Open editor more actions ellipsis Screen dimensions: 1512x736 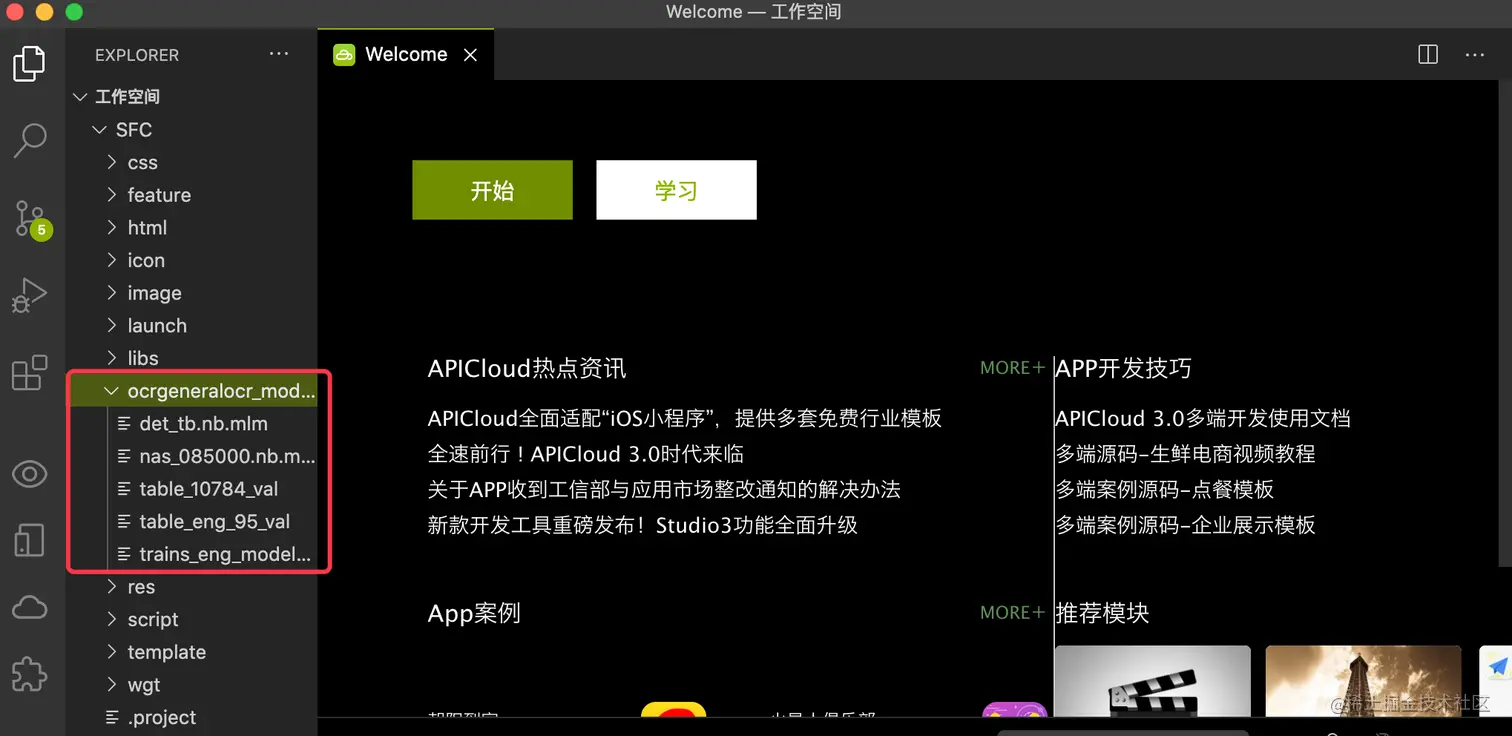click(1475, 55)
